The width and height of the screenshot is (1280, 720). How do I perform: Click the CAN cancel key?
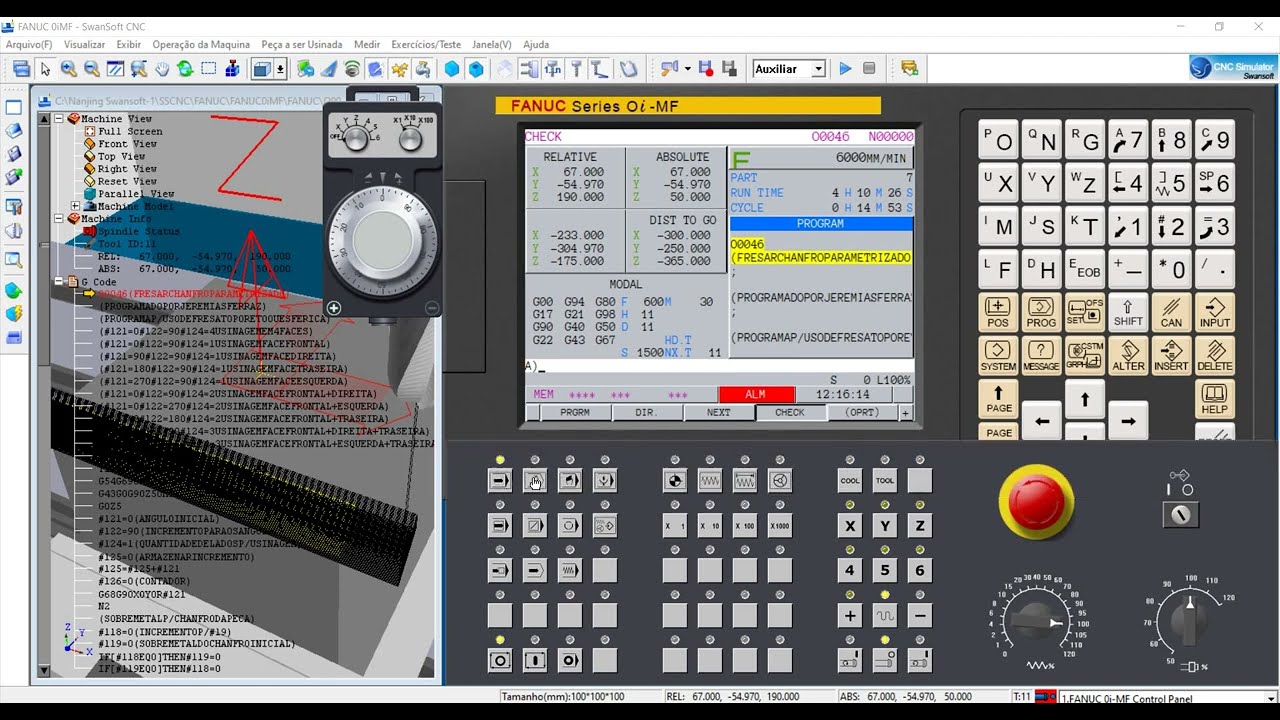[x=1172, y=313]
